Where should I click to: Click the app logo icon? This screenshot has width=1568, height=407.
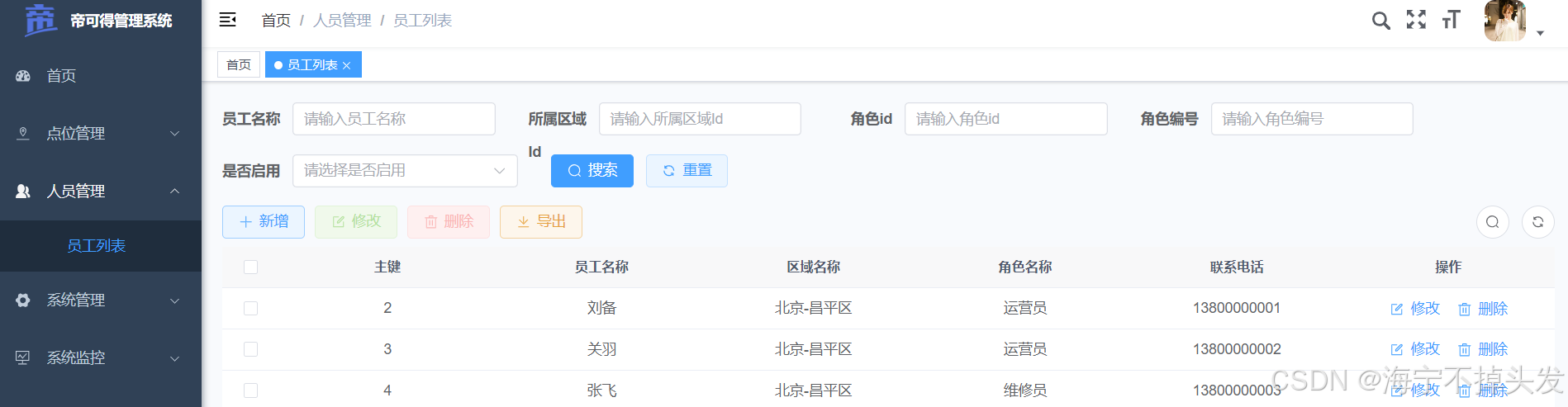coord(40,20)
